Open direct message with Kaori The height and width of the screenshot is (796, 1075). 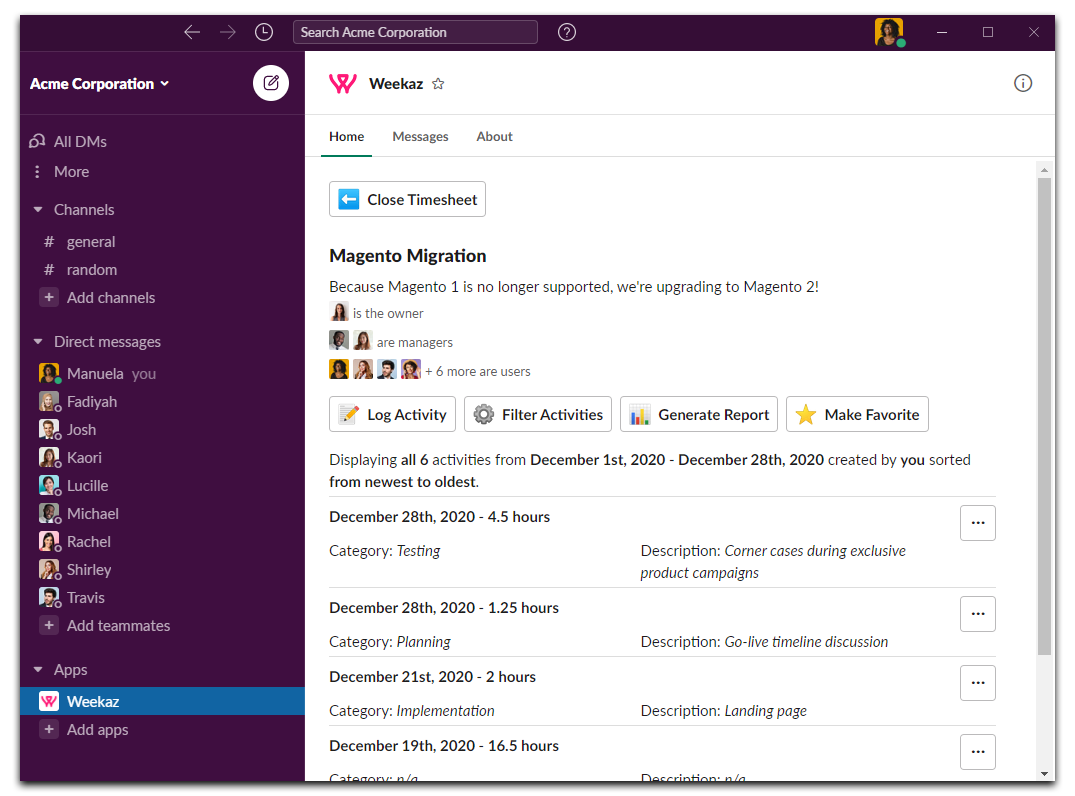pos(162,458)
